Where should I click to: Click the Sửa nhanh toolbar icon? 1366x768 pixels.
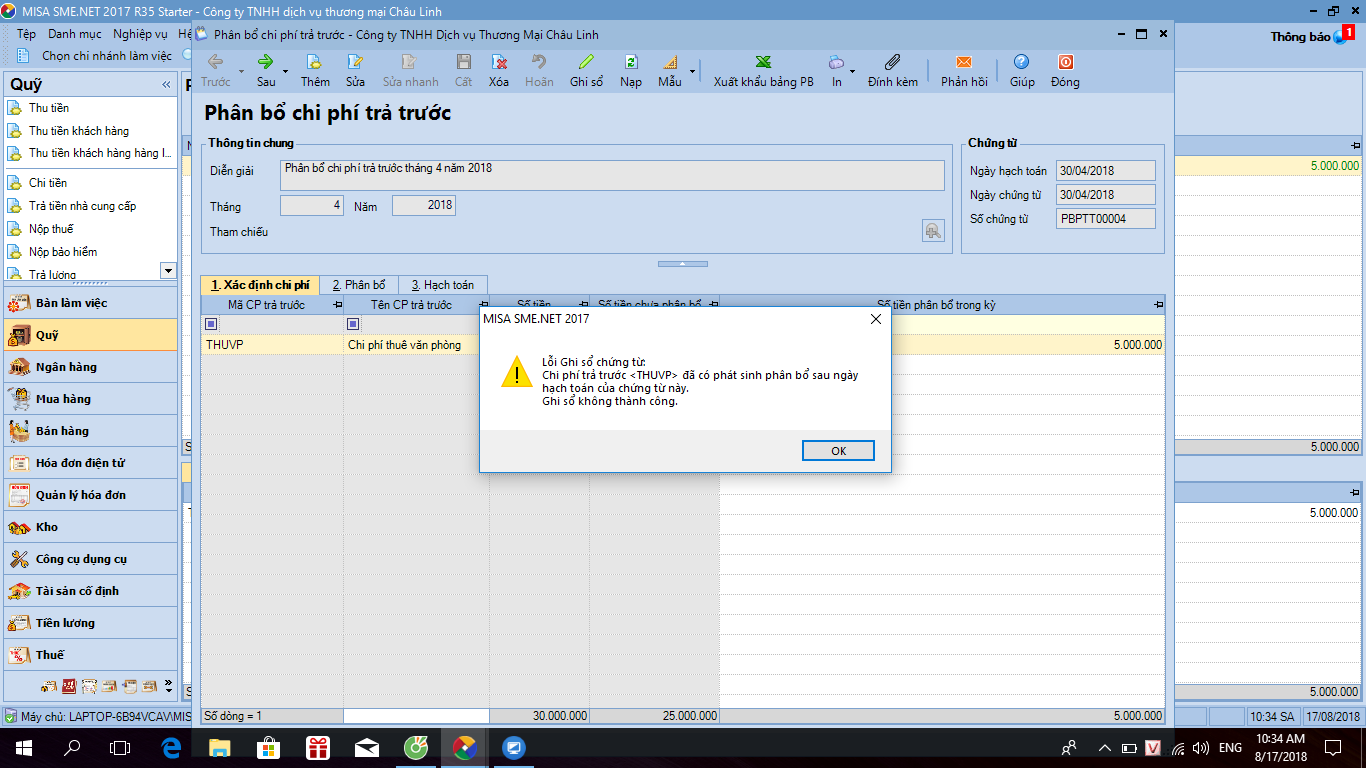(x=410, y=63)
